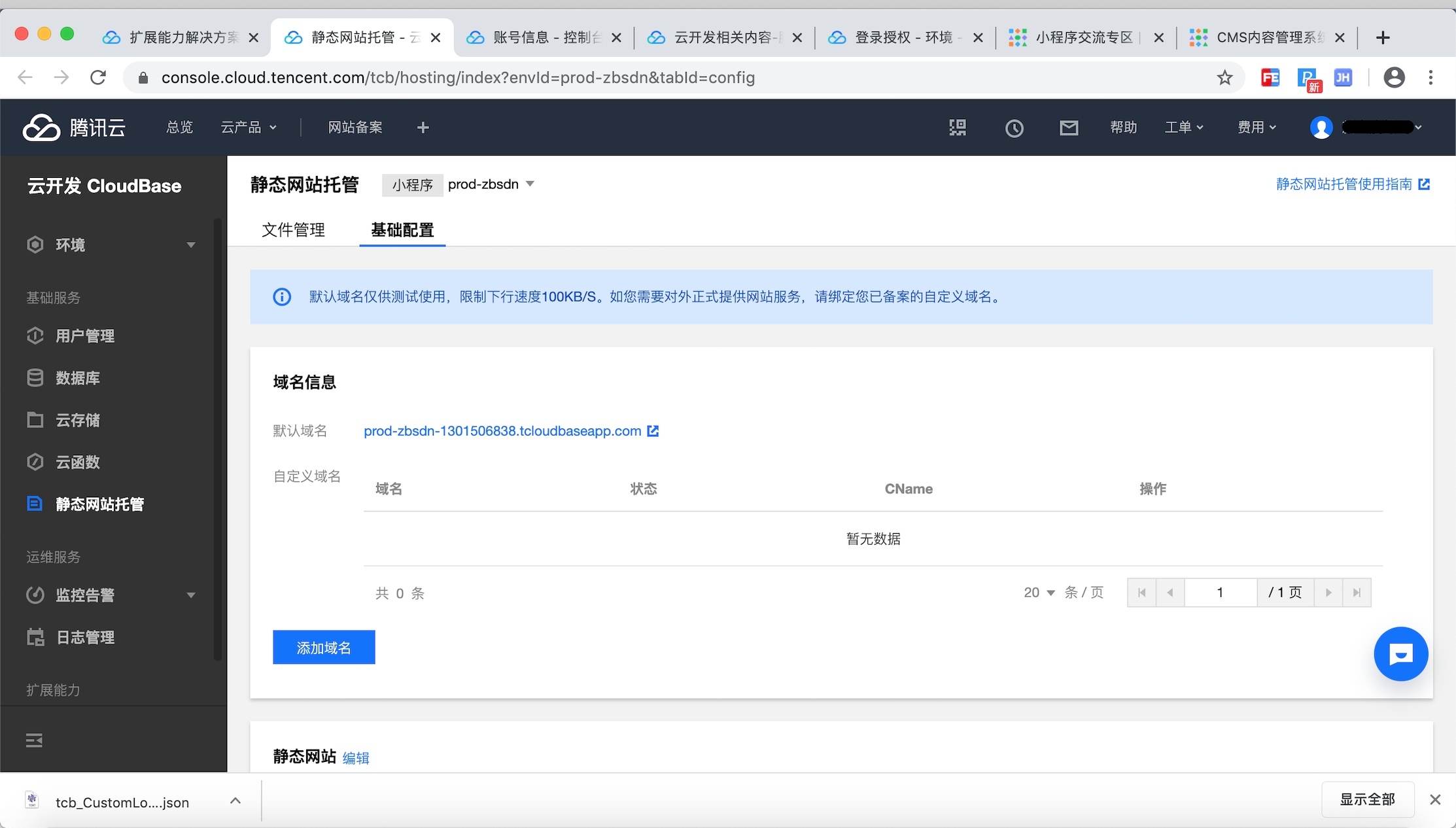This screenshot has width=1456, height=828.
Task: Bookmark page with the star icon
Action: (1224, 78)
